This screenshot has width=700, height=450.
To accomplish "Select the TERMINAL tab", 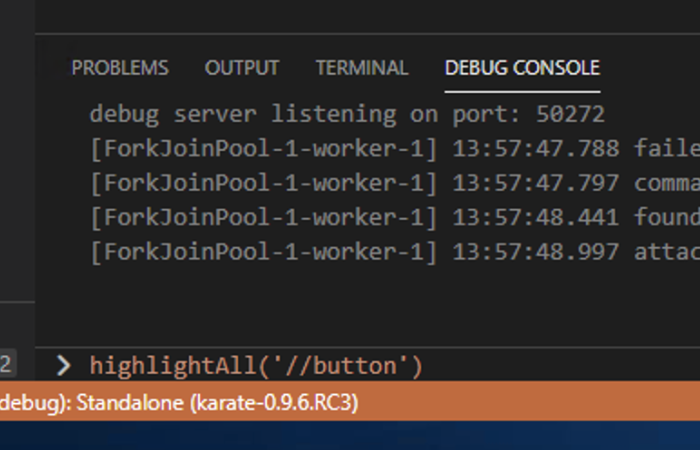I will 362,68.
